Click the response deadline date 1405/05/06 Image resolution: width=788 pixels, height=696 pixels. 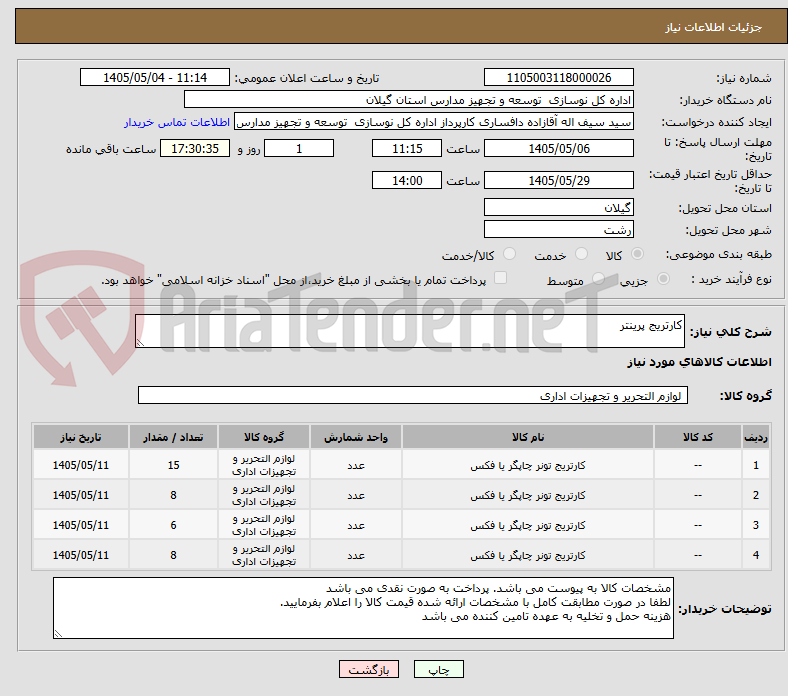(559, 149)
